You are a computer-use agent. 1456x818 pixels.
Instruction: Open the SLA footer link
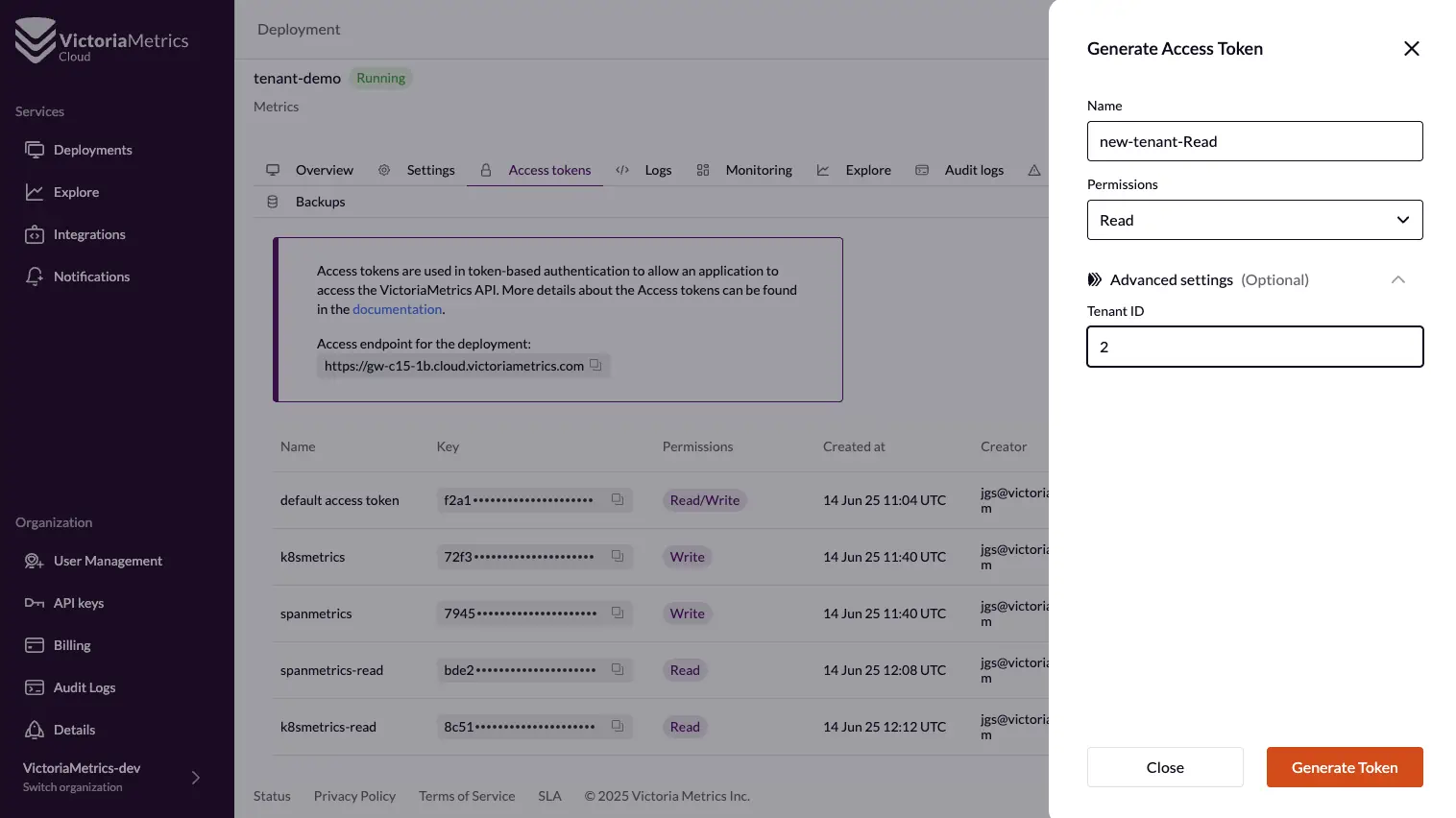pos(549,796)
